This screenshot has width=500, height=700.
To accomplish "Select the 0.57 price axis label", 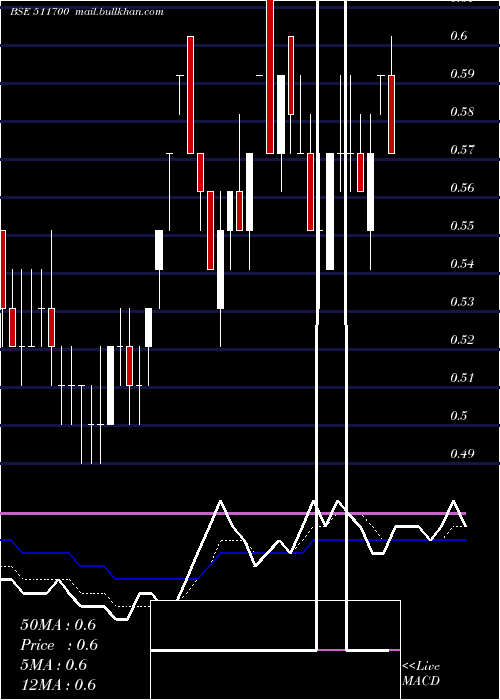I will pos(462,149).
